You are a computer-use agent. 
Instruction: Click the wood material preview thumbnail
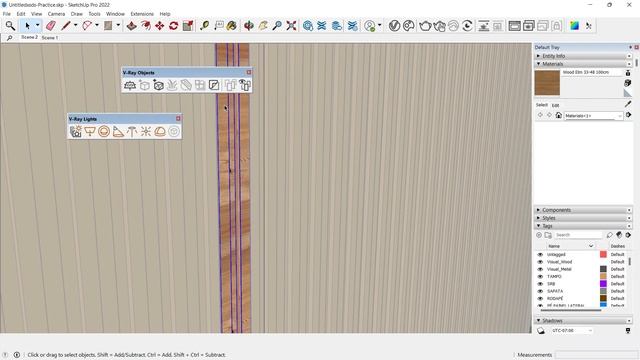pos(547,83)
